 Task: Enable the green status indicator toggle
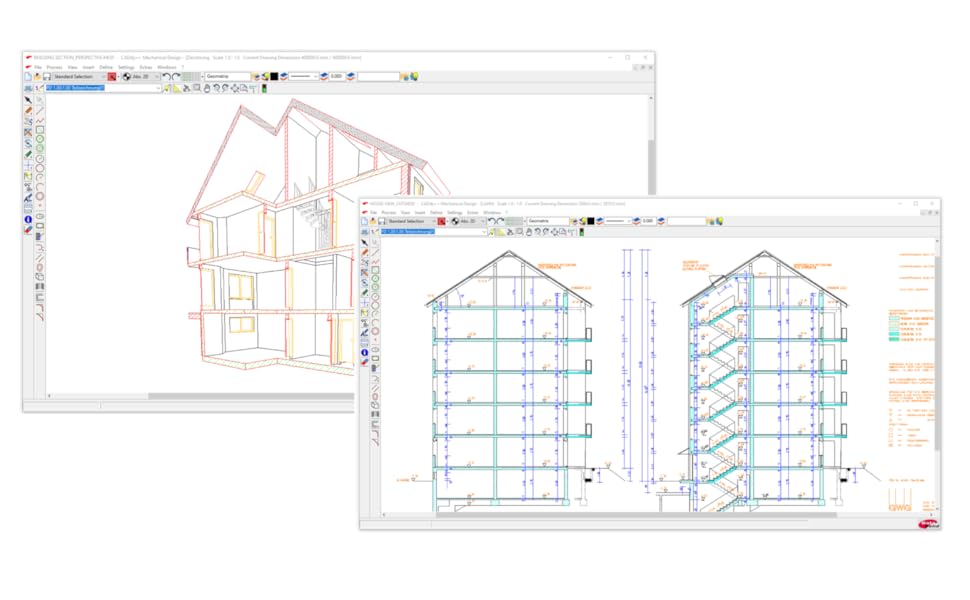(581, 232)
